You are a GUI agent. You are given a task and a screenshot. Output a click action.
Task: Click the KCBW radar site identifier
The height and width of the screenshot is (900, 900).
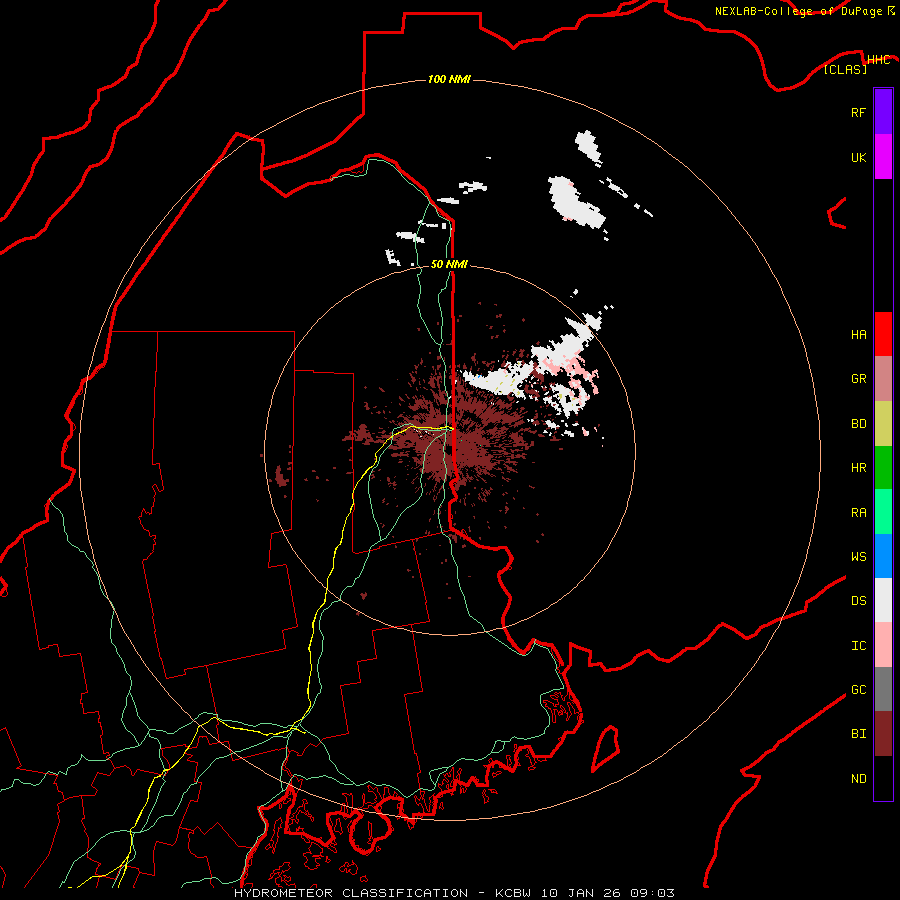514,893
